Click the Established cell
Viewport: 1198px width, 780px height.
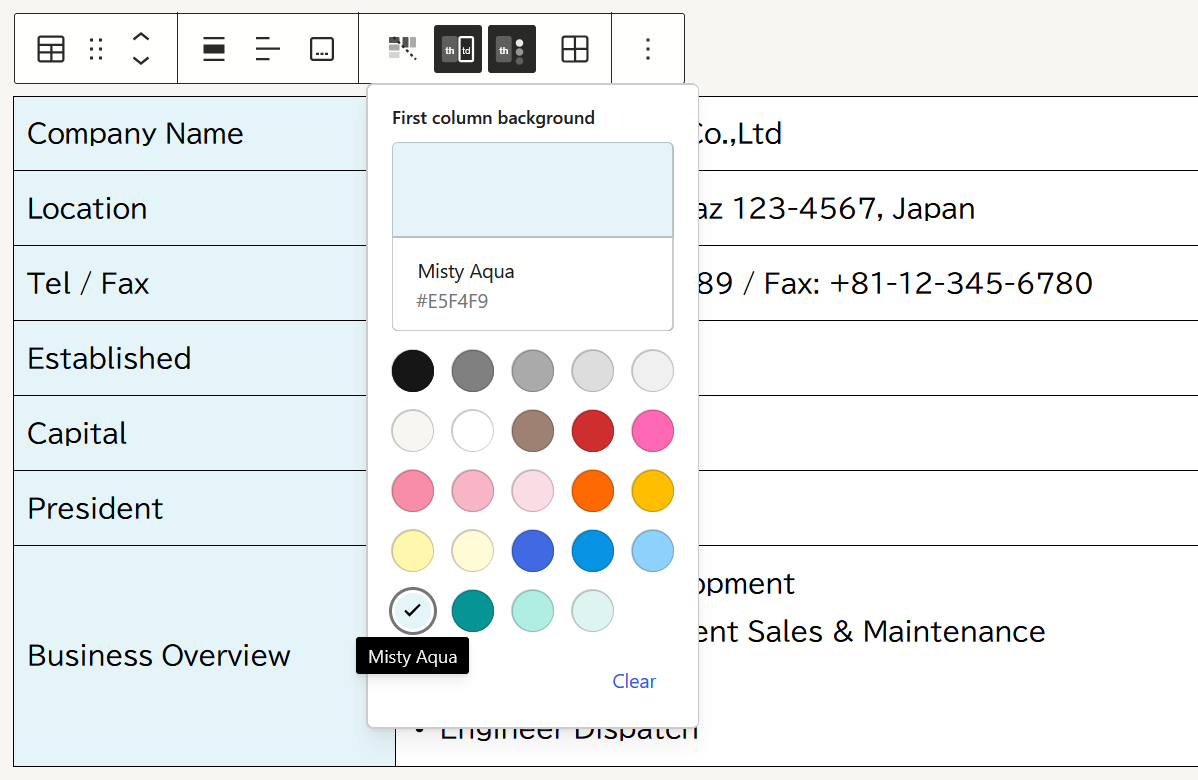point(191,358)
